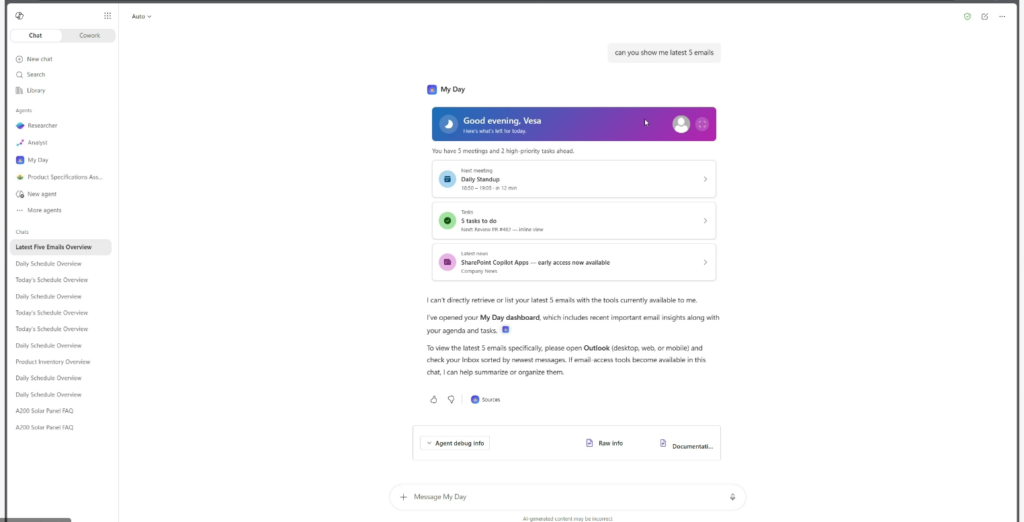1024x522 pixels.
Task: Expand the My Day card fullscreen
Action: click(x=702, y=124)
